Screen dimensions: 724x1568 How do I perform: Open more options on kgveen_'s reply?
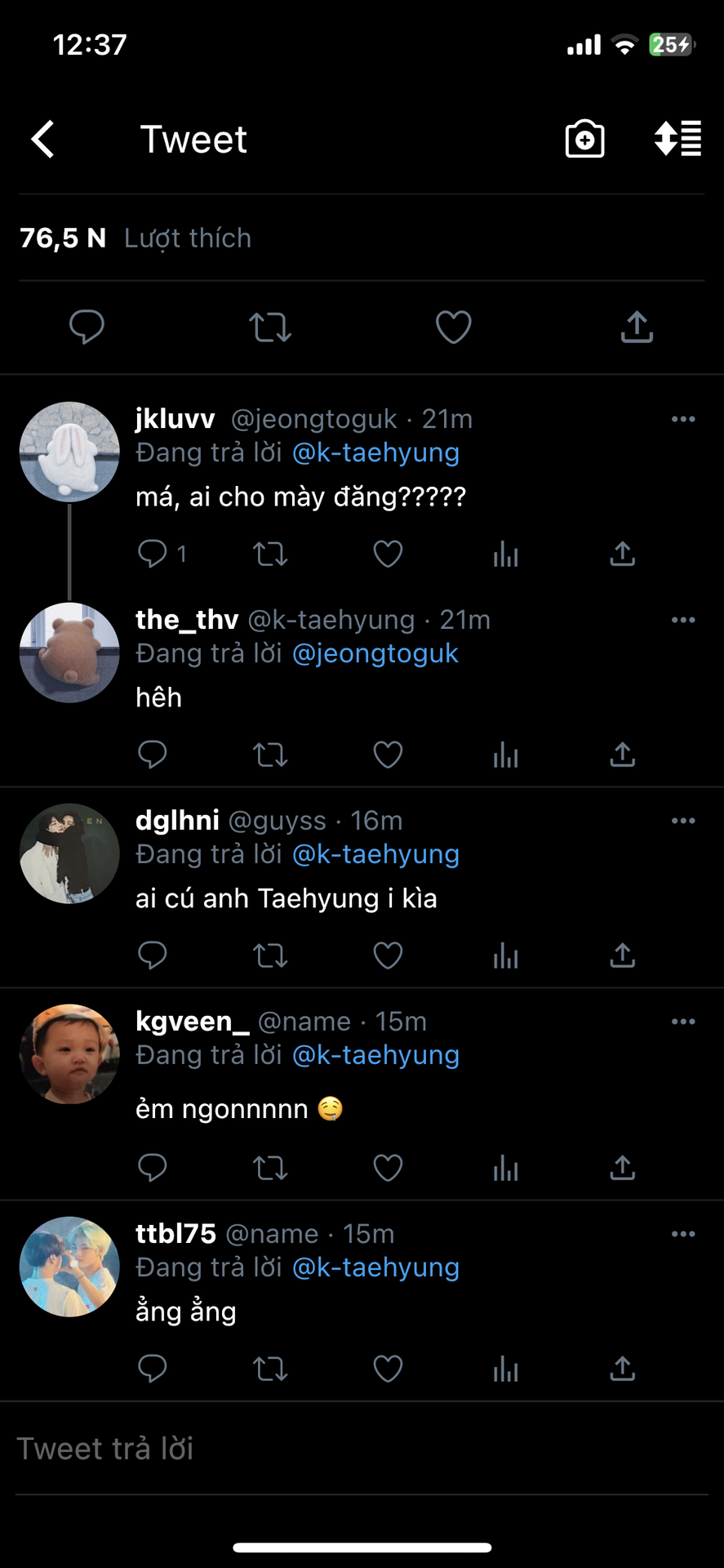(682, 1022)
